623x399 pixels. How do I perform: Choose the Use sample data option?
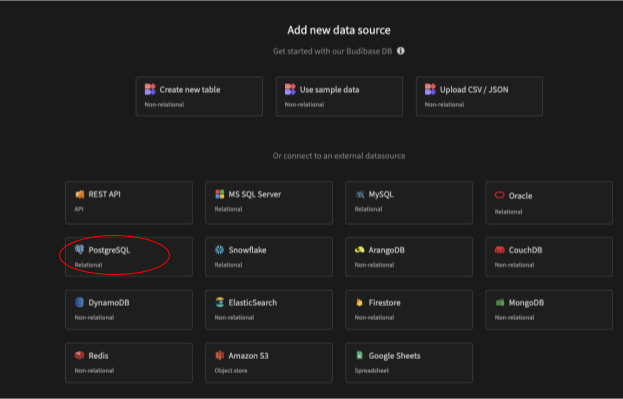tap(339, 97)
